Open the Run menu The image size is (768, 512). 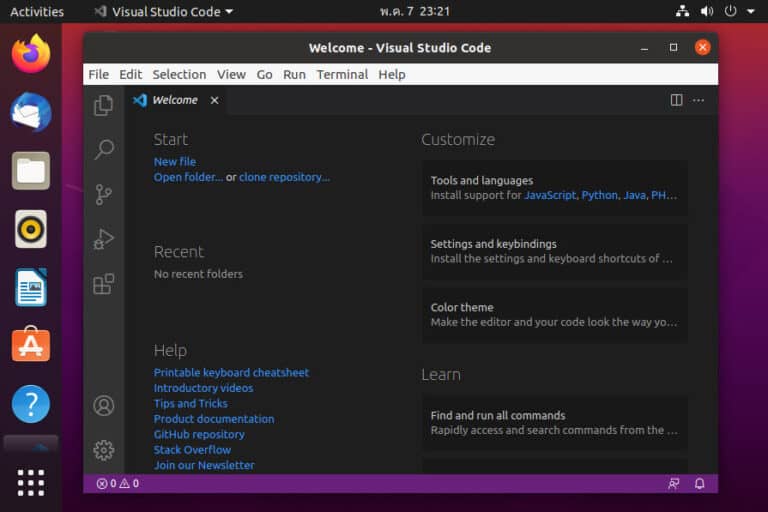pyautogui.click(x=294, y=74)
